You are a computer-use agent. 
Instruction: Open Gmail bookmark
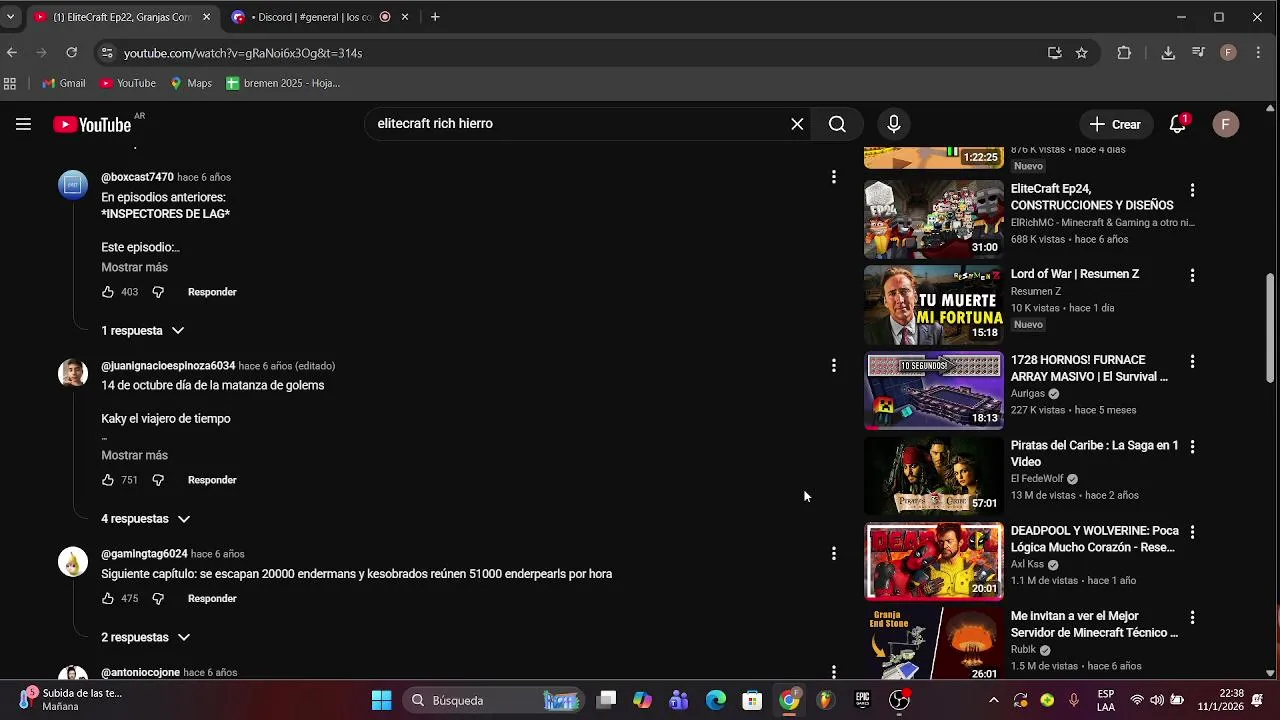coord(63,83)
